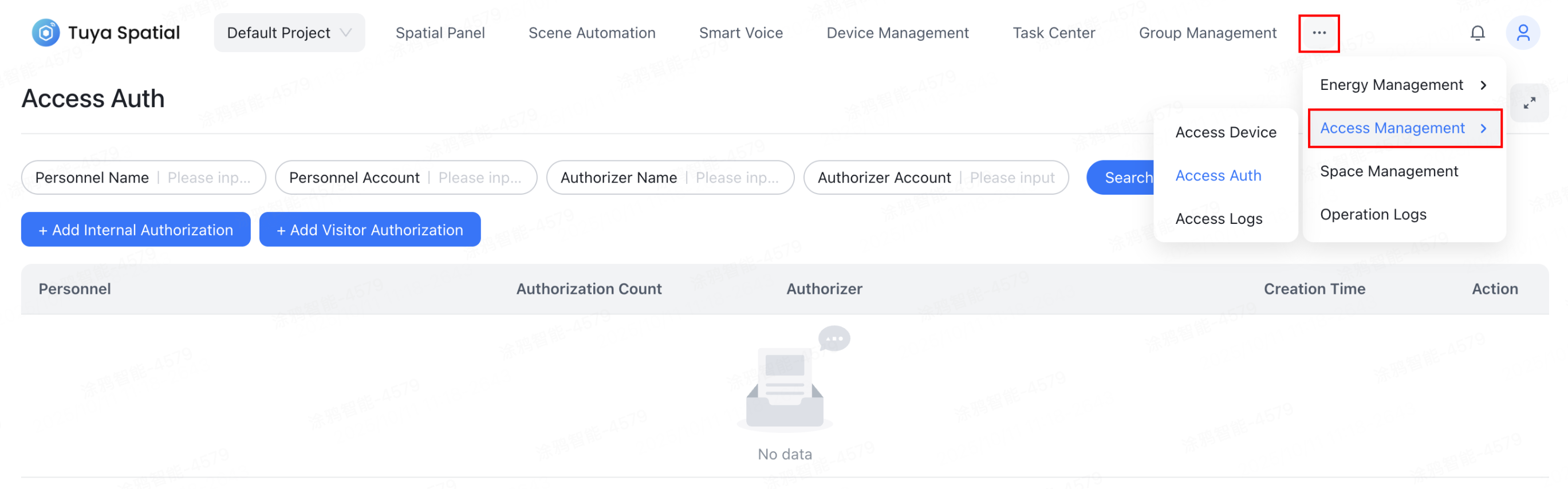Click the No data inbox illustration
The width and height of the screenshot is (1568, 489).
pos(784,384)
